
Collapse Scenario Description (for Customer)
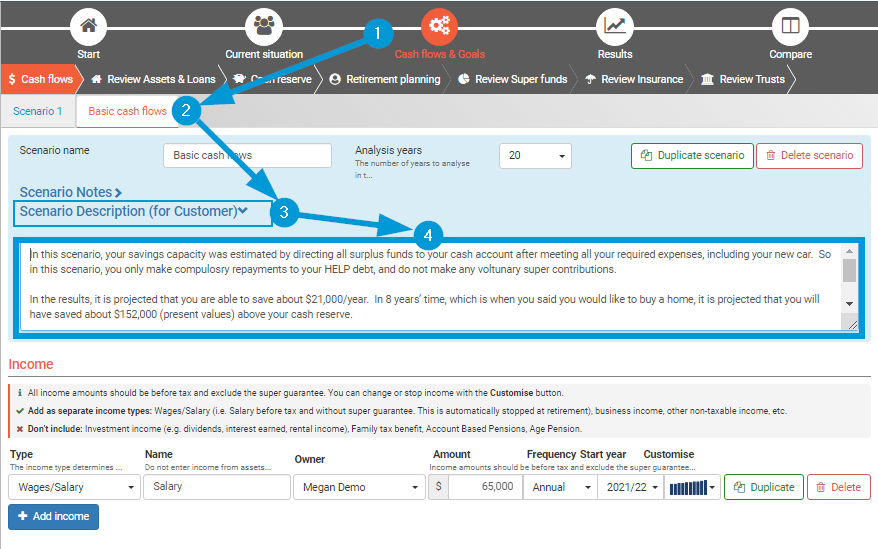(134, 211)
